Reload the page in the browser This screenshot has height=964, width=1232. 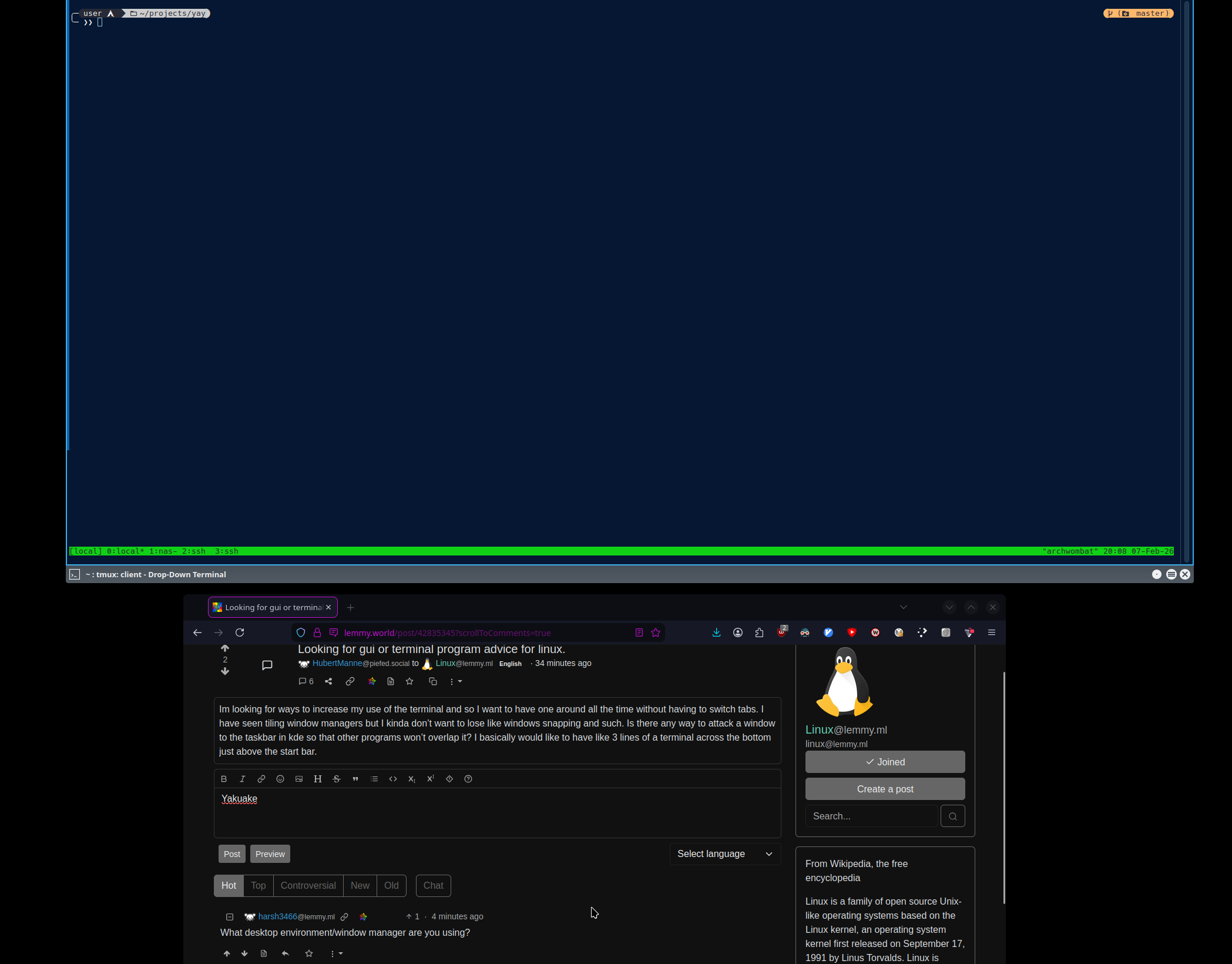(240, 632)
